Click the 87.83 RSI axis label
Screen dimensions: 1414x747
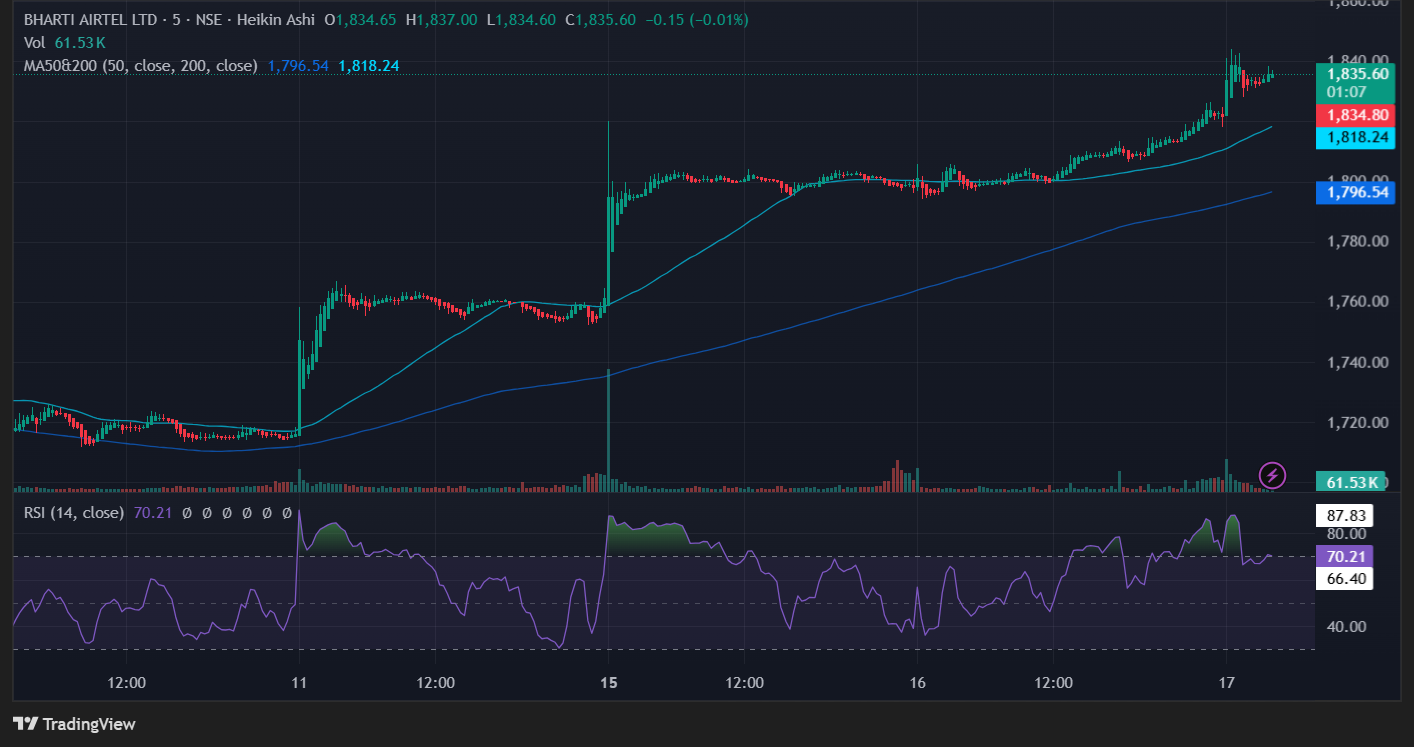tap(1346, 516)
